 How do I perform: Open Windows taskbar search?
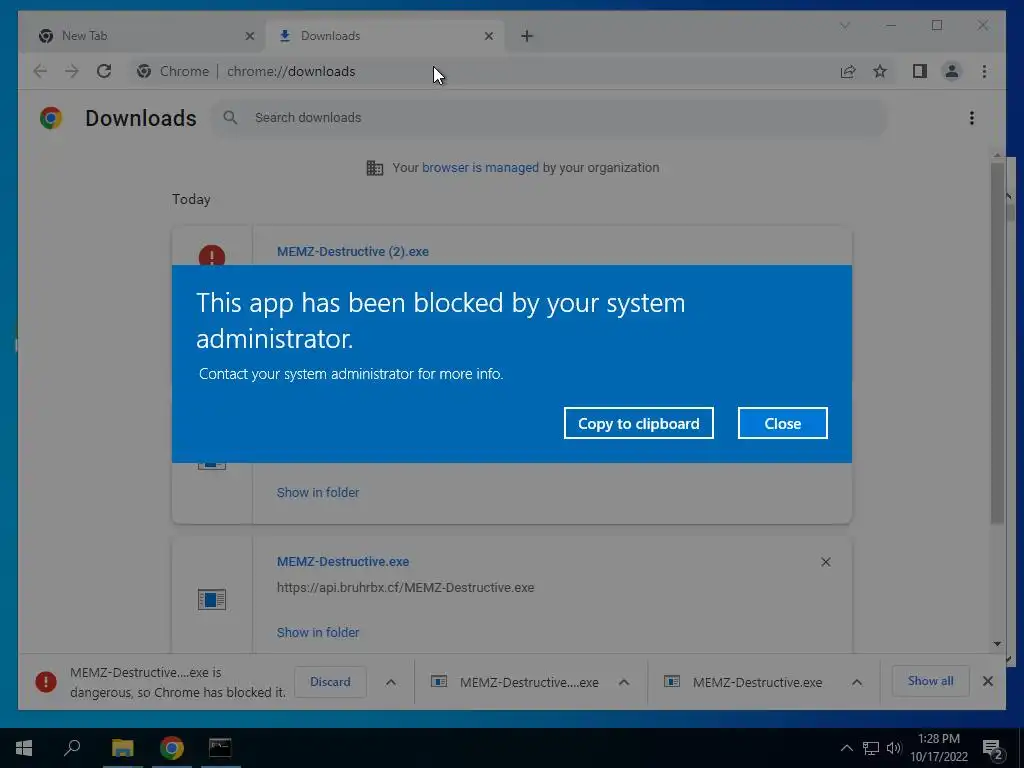click(72, 748)
